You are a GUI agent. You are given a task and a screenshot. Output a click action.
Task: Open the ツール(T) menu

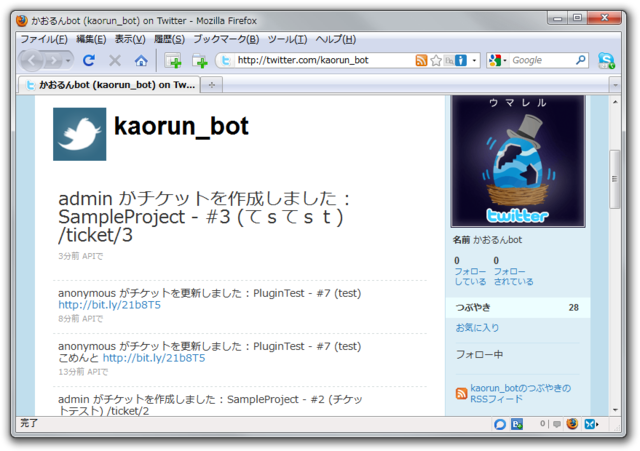(287, 40)
